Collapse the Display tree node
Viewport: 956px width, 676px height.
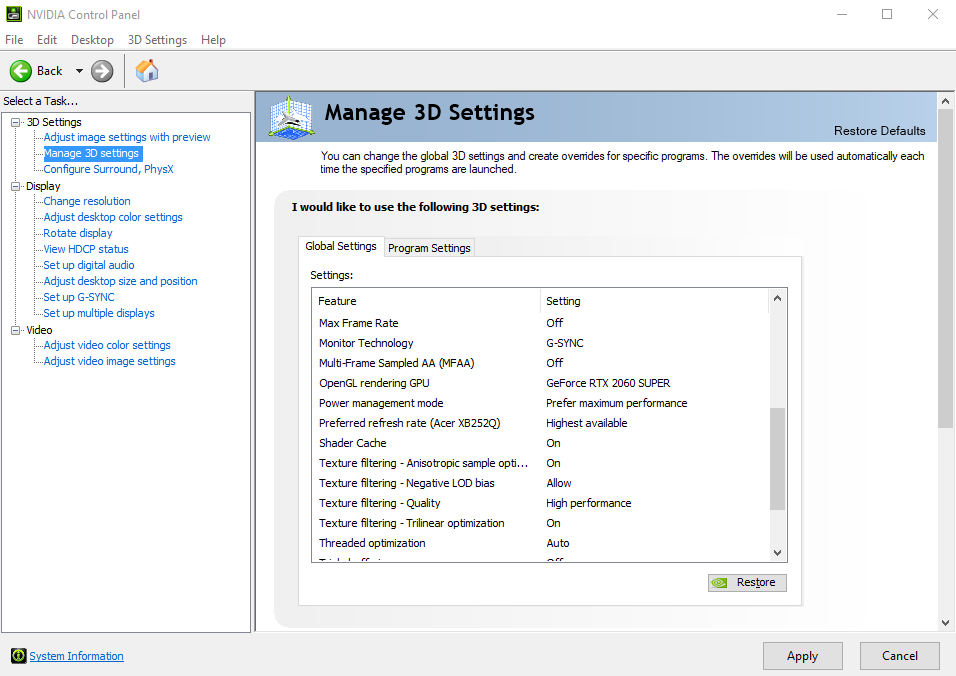coord(16,187)
